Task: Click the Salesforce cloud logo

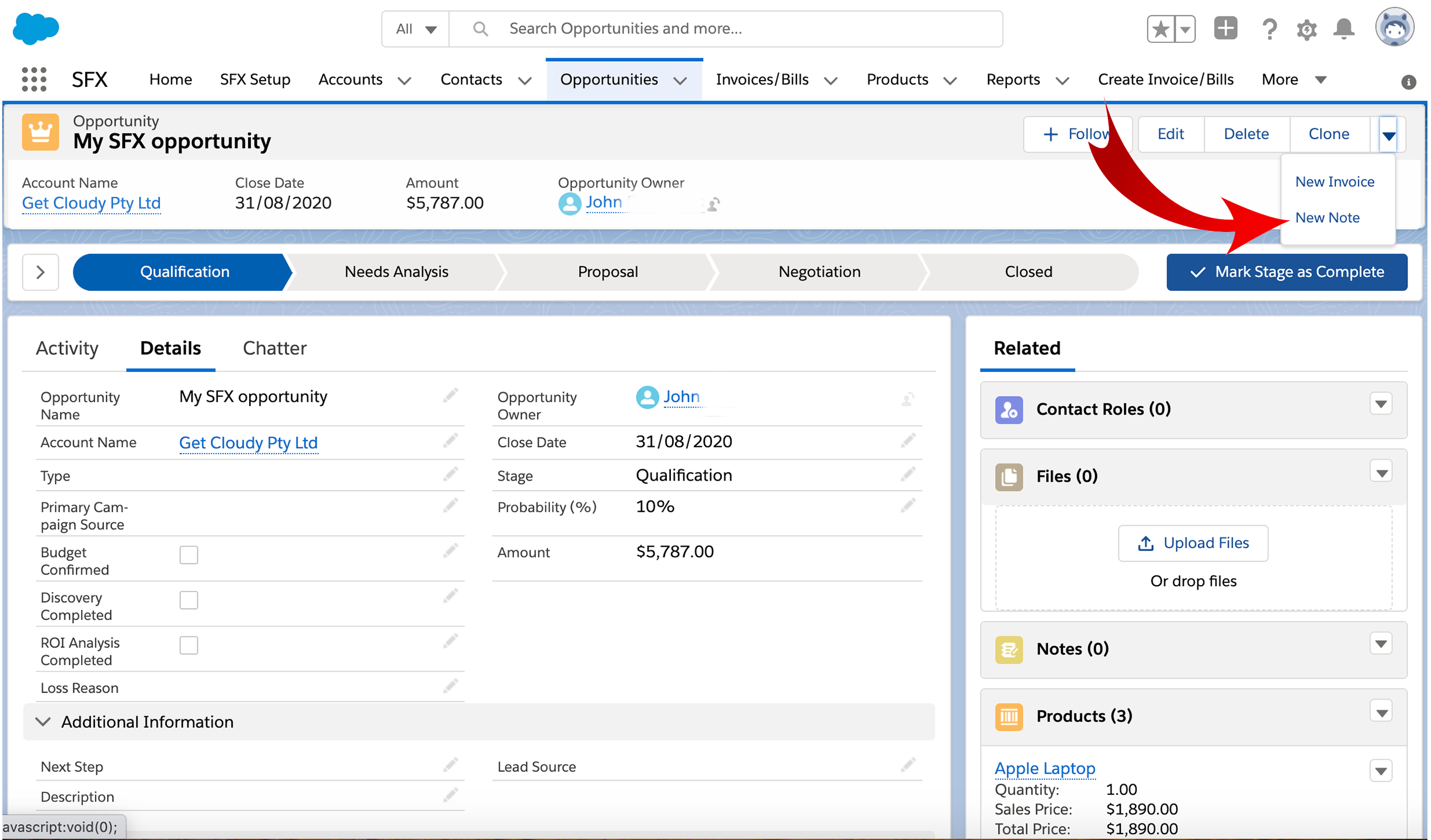Action: (36, 28)
